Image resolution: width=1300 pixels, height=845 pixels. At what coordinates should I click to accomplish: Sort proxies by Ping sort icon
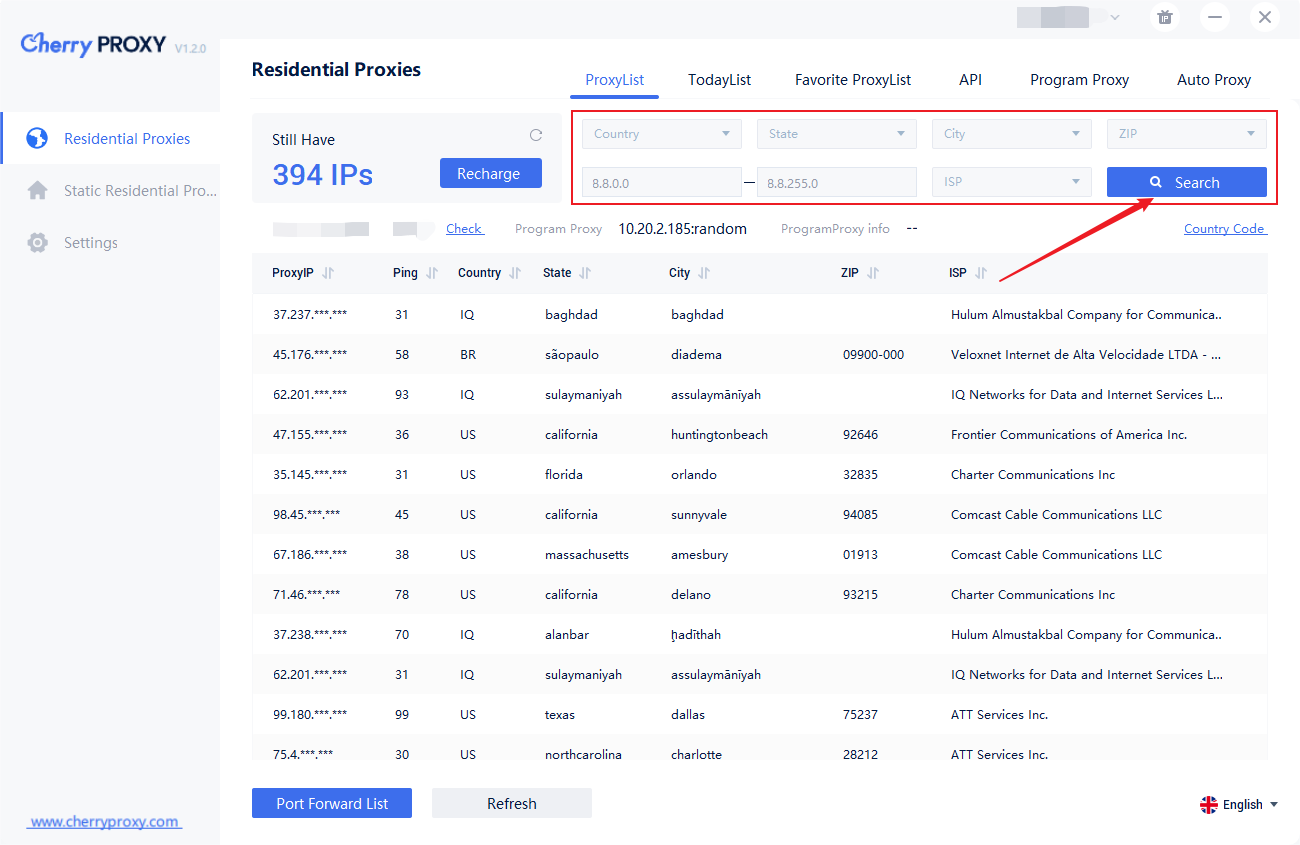pos(432,273)
